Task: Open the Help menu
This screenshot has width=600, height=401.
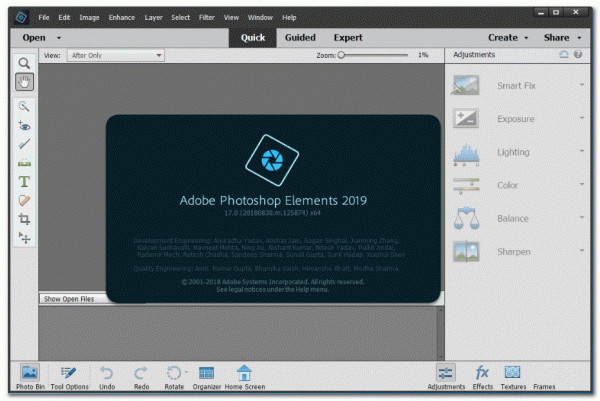Action: [x=289, y=18]
